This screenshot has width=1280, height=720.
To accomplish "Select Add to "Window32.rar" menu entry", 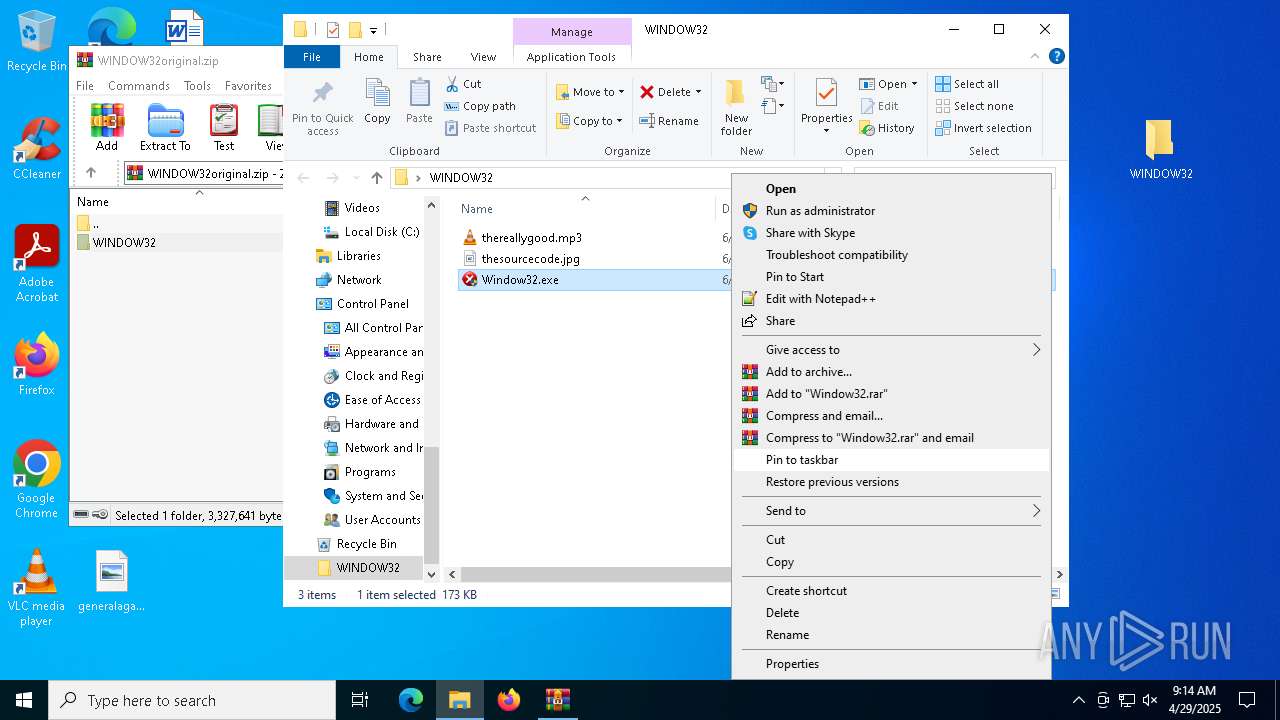I will coord(892,394).
